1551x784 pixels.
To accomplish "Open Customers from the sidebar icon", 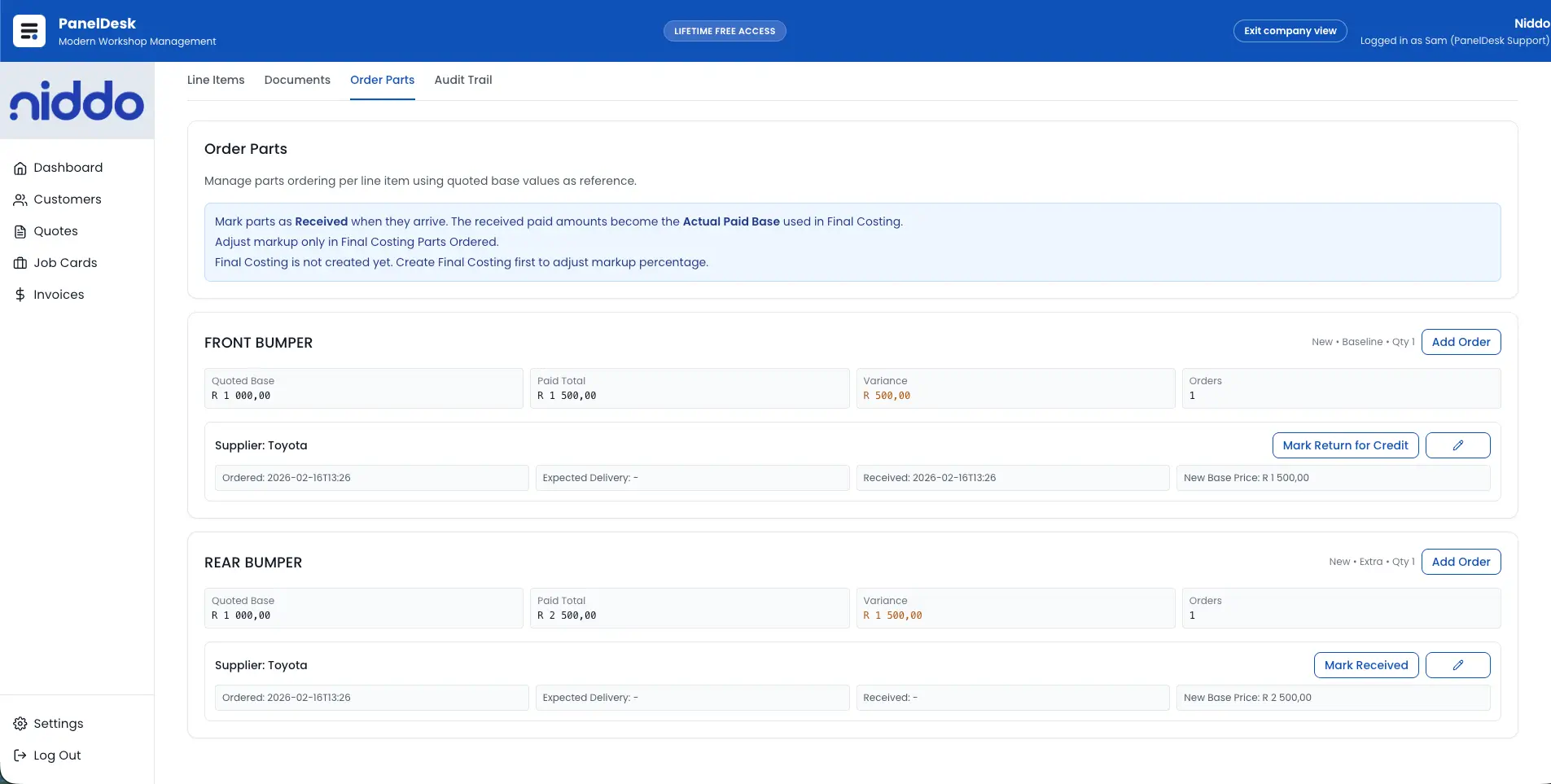I will pyautogui.click(x=20, y=199).
